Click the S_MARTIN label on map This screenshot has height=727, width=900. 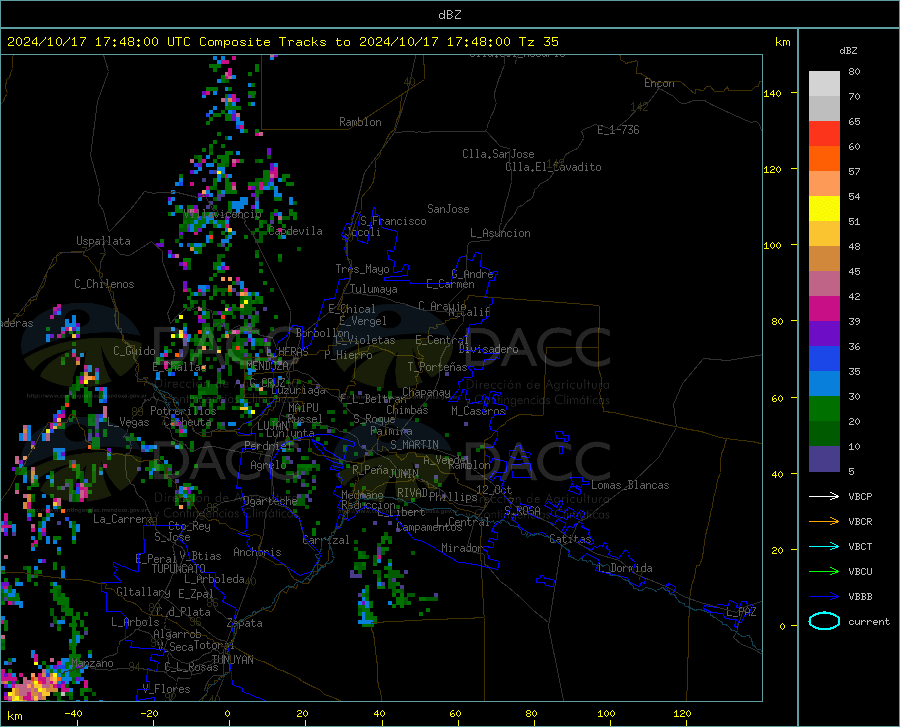pyautogui.click(x=414, y=445)
